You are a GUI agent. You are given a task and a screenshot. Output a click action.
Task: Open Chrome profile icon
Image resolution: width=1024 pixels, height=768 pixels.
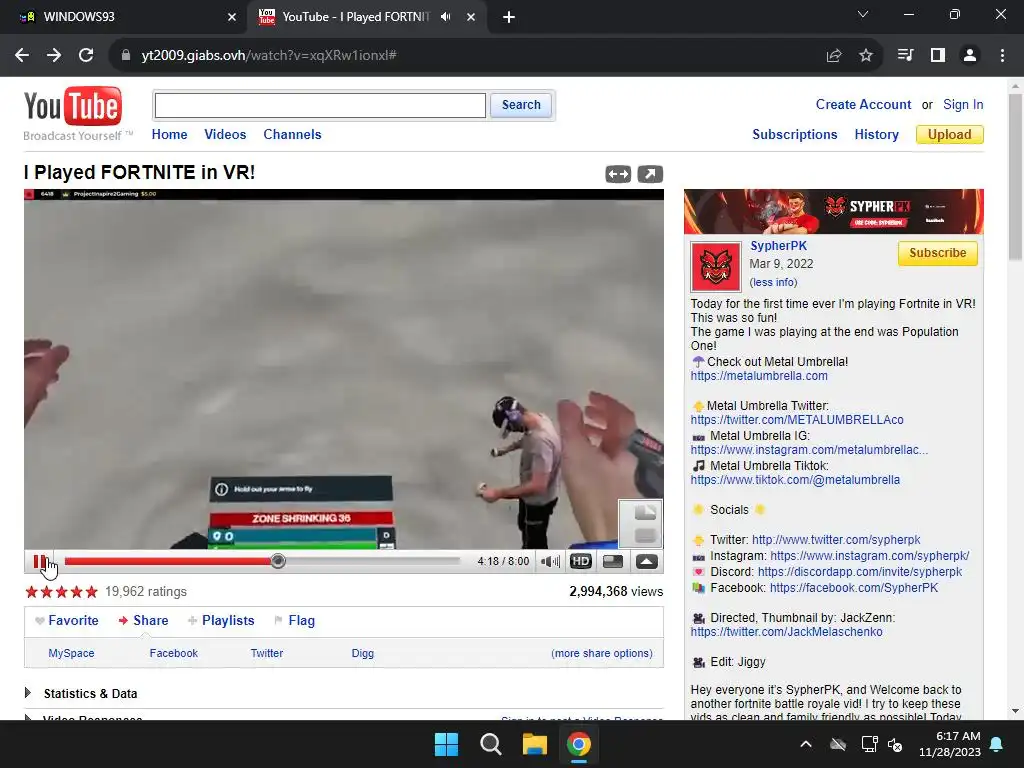pos(970,56)
